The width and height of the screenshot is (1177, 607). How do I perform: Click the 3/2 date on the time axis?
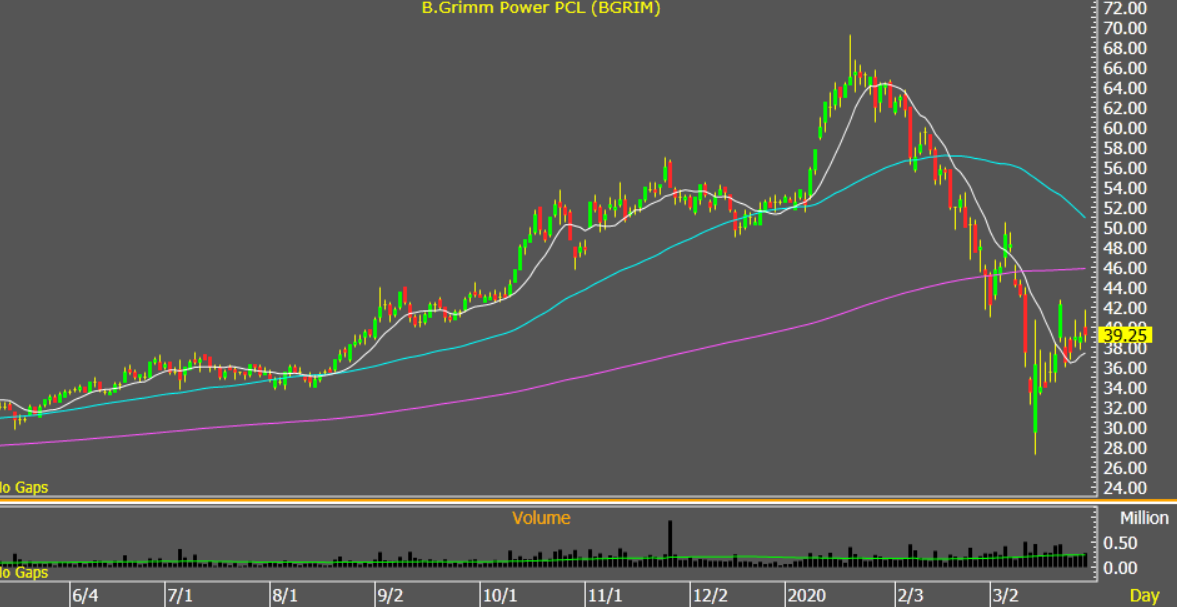[1006, 596]
